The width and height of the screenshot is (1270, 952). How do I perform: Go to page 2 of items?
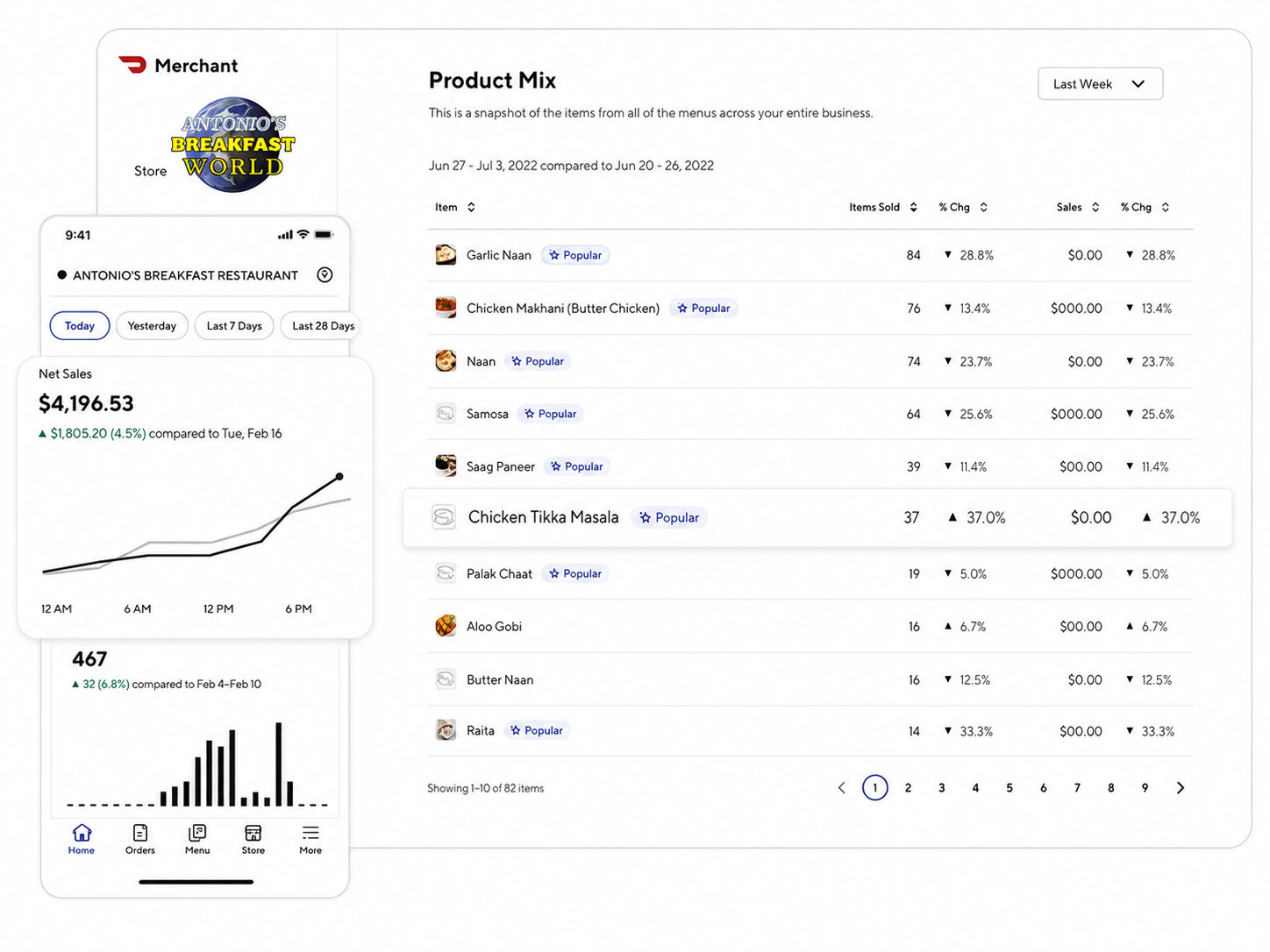pos(909,788)
